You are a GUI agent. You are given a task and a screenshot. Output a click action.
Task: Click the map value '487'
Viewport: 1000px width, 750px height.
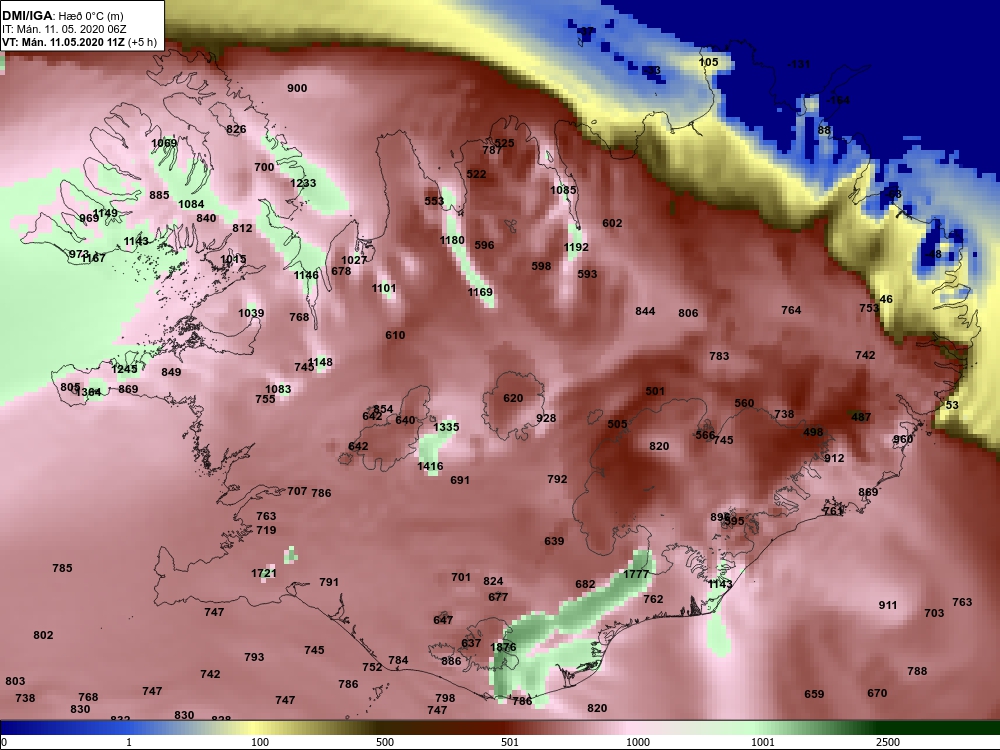tap(861, 416)
